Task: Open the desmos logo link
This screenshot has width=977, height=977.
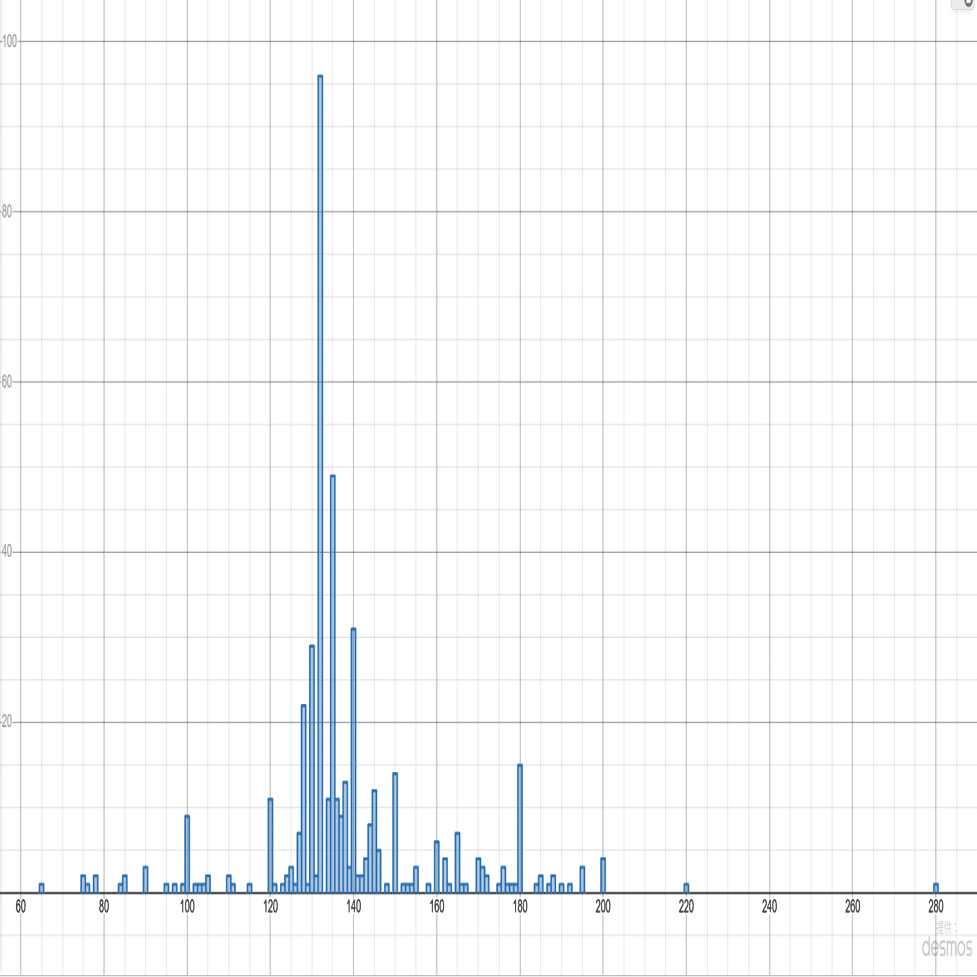Action: point(946,947)
